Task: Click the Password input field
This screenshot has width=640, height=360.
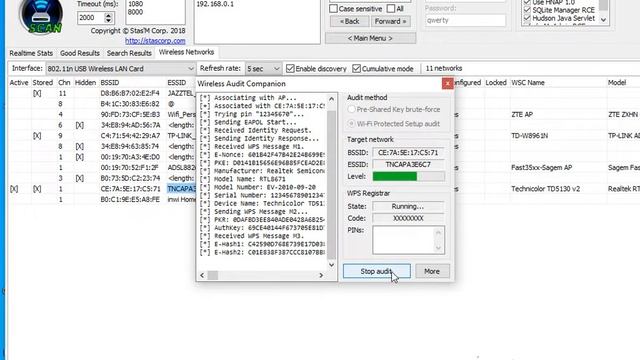Action: [x=465, y=20]
